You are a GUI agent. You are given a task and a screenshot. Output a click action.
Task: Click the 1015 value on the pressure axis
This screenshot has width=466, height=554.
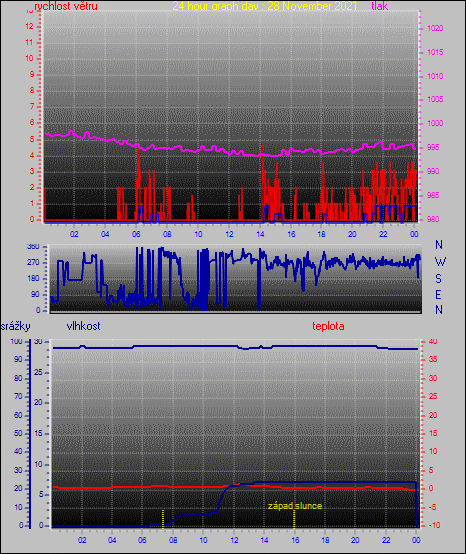coord(435,52)
